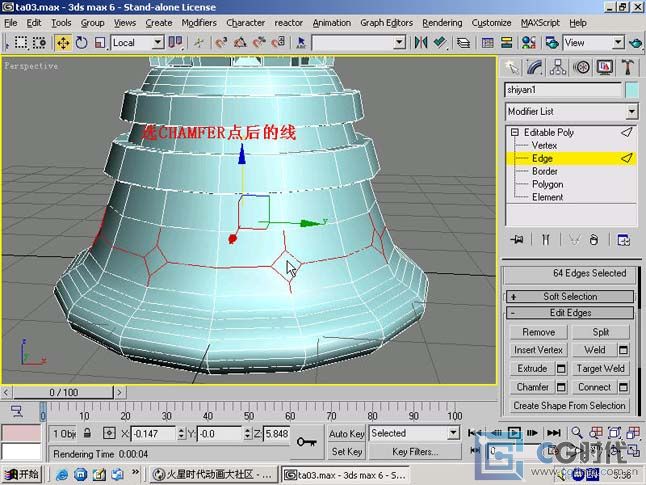Select Border sub-object level
Image resolution: width=646 pixels, height=485 pixels.
[544, 171]
